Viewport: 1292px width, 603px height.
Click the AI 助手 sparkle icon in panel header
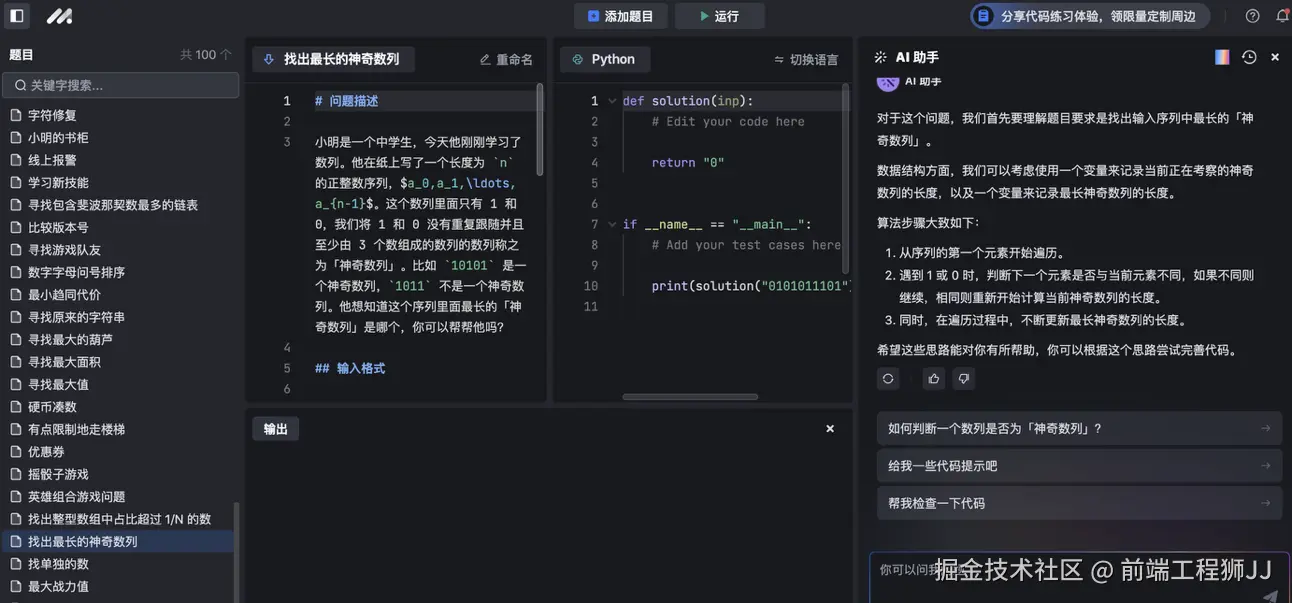[x=878, y=55]
